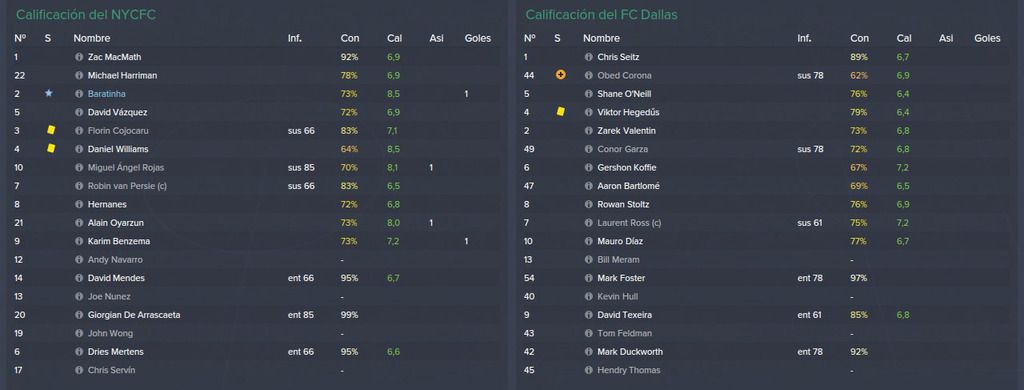This screenshot has height=390, width=1024.
Task: Click injury icon on Obed Corona's row
Action: point(560,75)
